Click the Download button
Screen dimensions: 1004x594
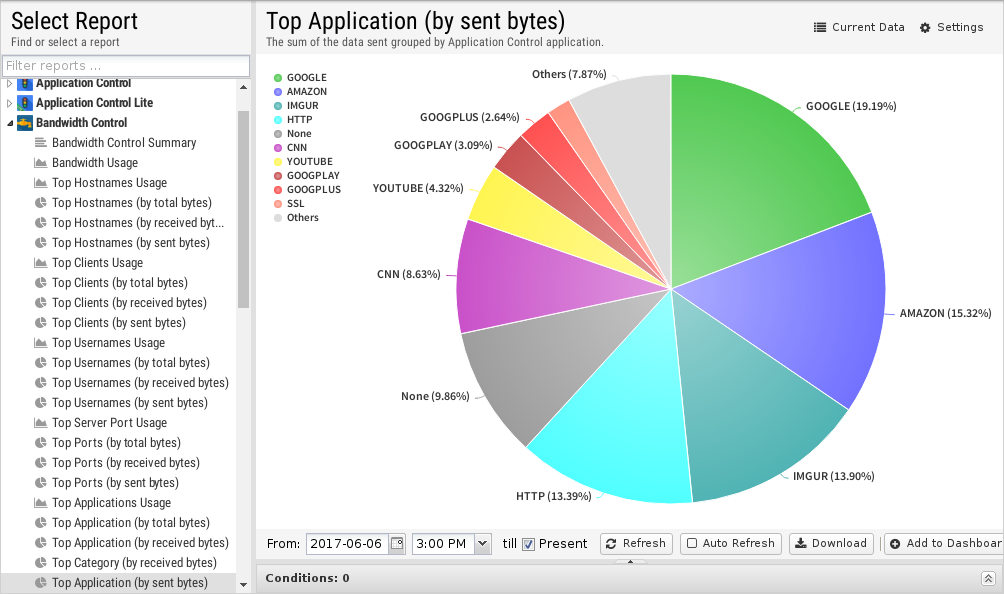pos(831,543)
